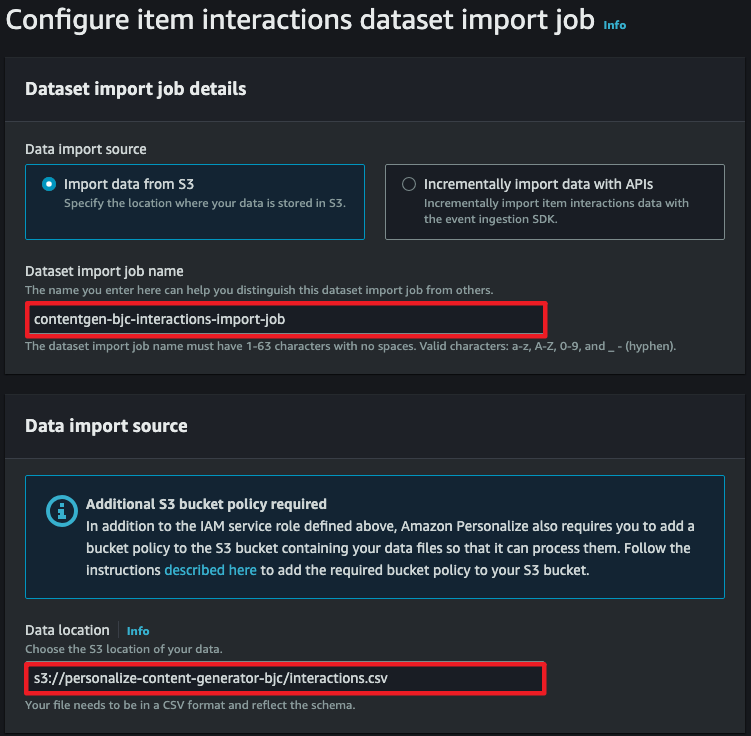Screen dimensions: 751x736
Task: Click the info circle icon in the alert
Action: coord(62,511)
